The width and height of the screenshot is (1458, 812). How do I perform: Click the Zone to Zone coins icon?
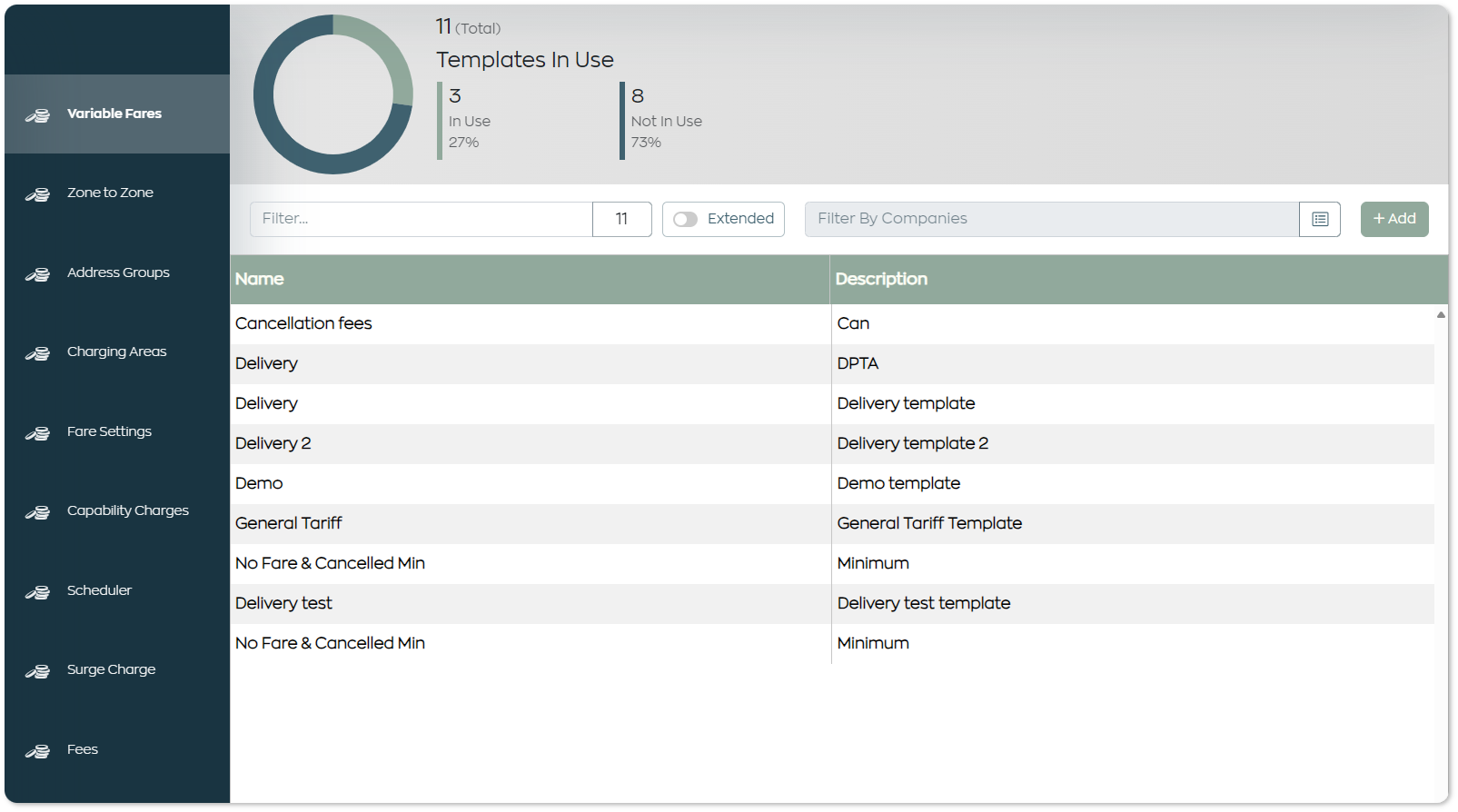37,194
